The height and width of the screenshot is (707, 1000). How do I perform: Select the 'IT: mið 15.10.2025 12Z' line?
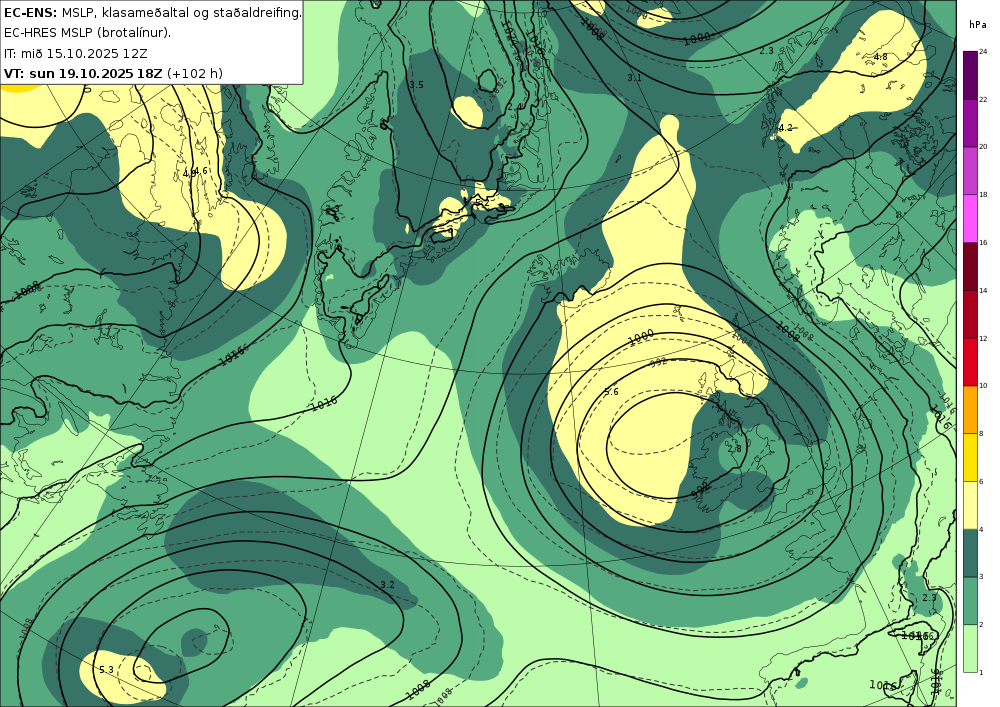[x=76, y=54]
